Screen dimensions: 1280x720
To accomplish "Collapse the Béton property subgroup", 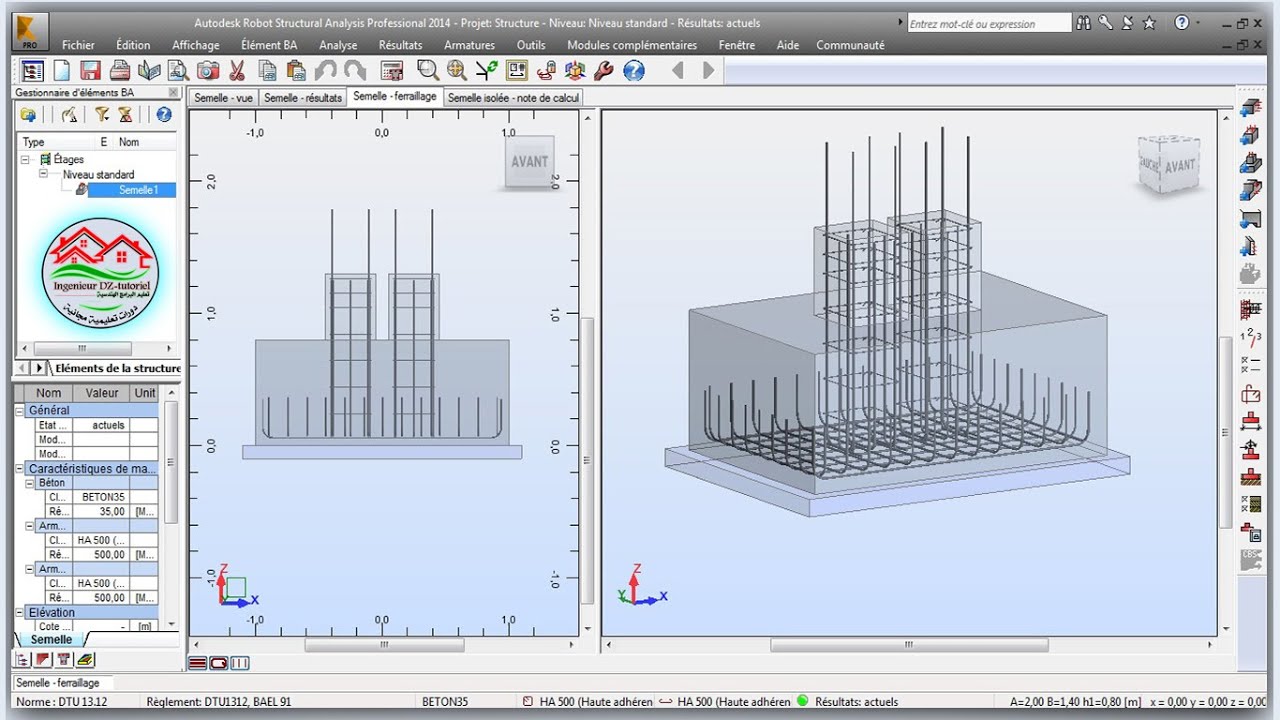I will pyautogui.click(x=30, y=483).
